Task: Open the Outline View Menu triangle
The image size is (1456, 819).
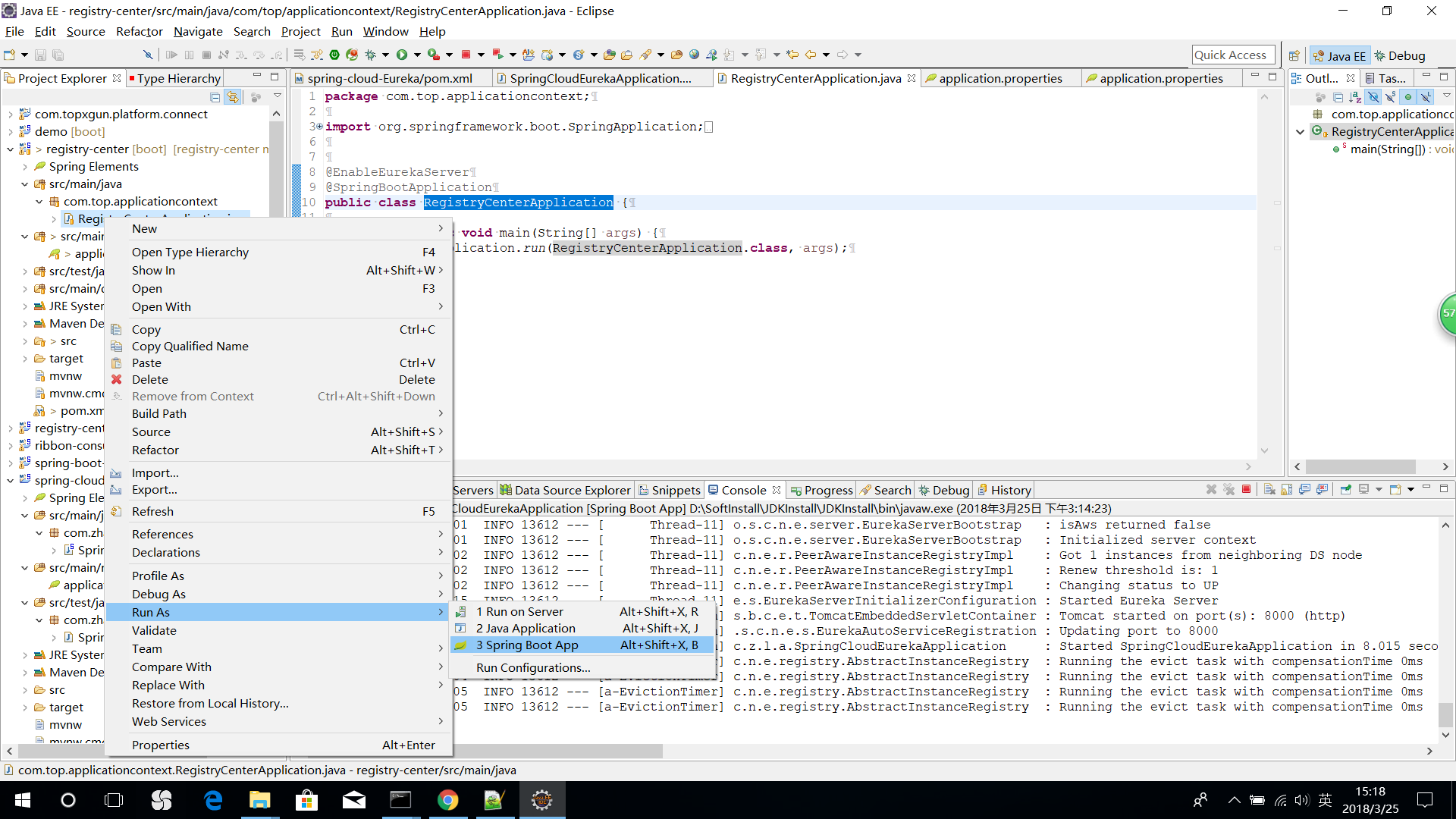Action: coord(1447,96)
